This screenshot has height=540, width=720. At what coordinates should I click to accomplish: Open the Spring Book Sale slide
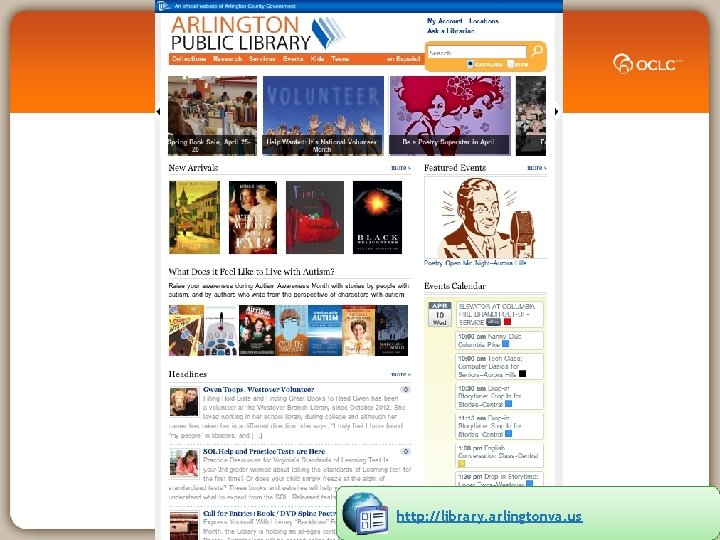coord(212,116)
